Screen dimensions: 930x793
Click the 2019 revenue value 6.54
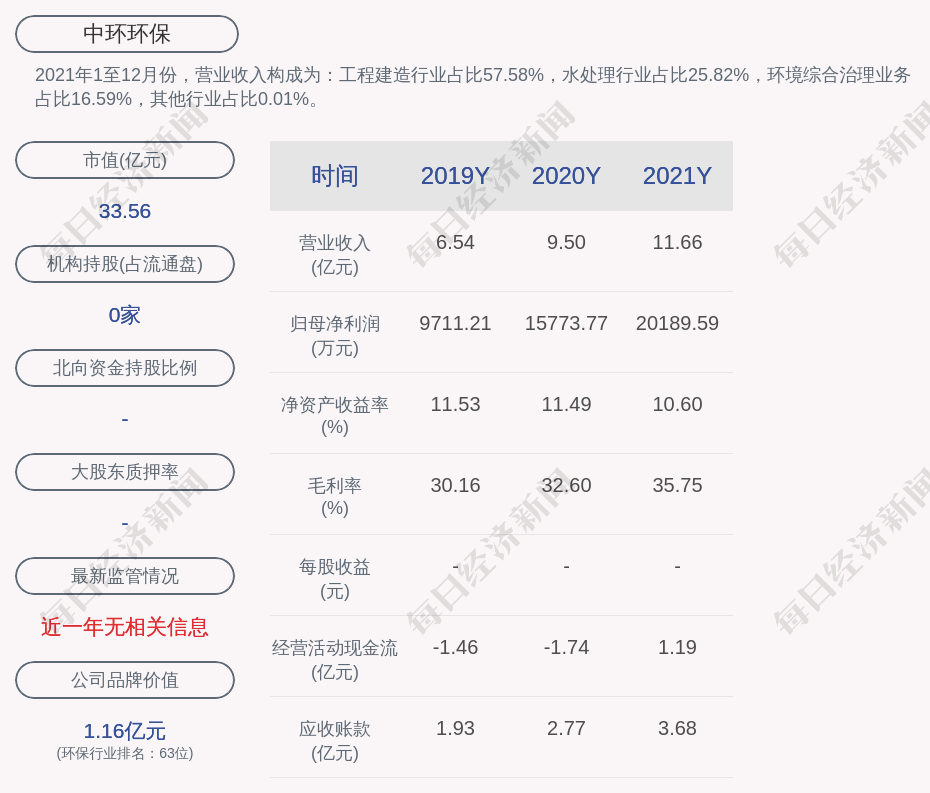coord(455,242)
